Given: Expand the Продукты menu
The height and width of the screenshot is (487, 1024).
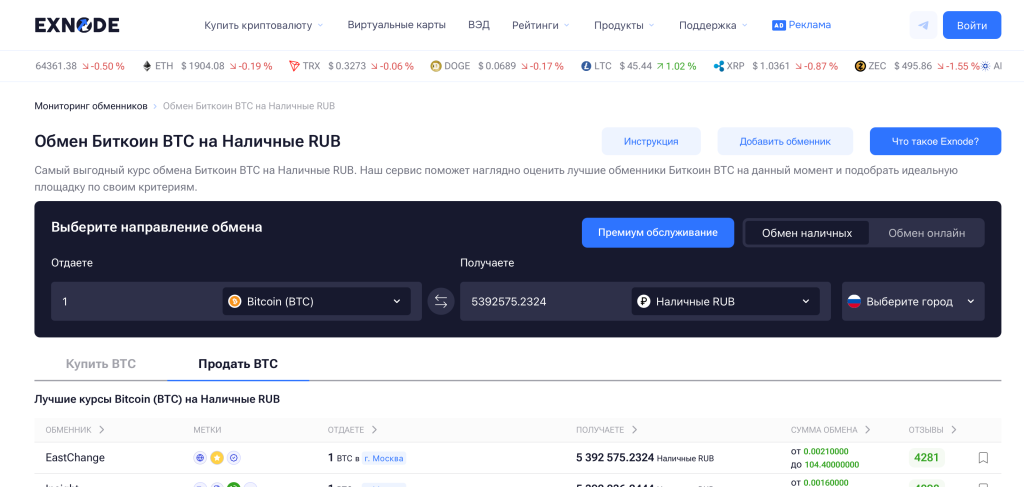Looking at the screenshot, I should 624,25.
